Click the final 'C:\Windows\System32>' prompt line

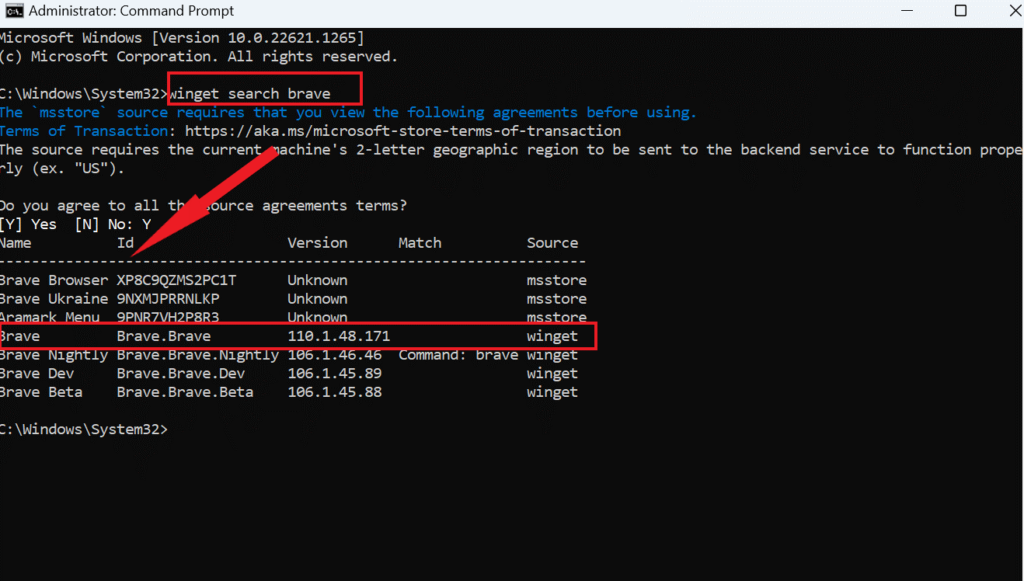(x=84, y=430)
